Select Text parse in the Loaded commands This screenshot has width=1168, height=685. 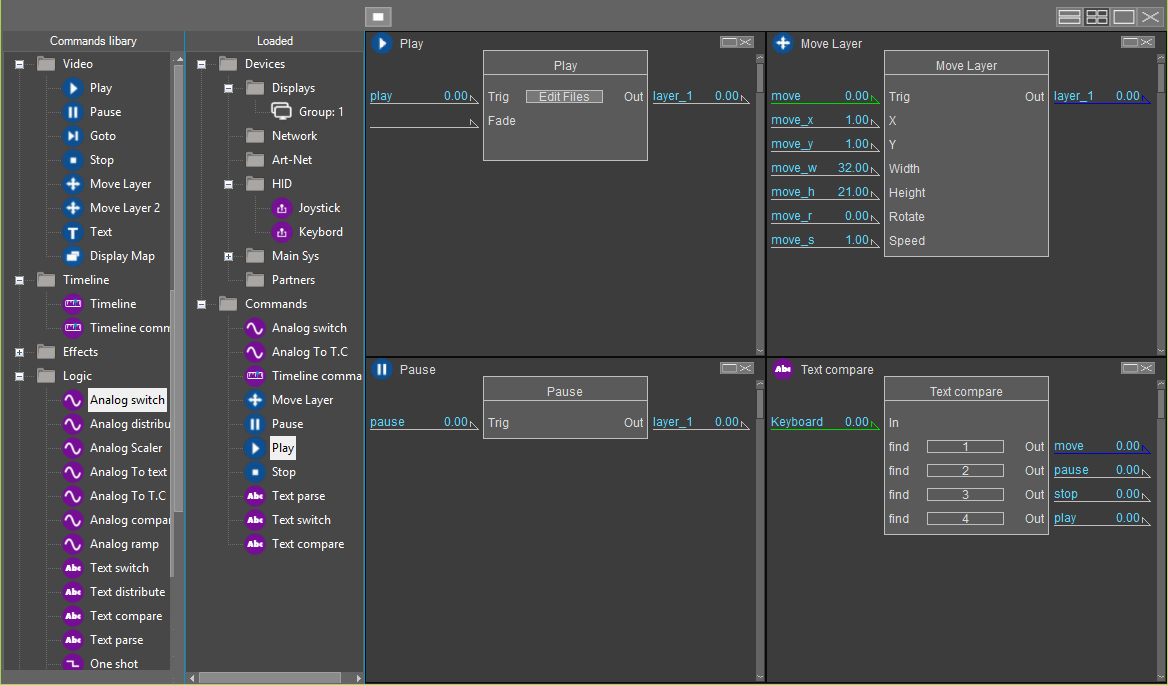(298, 496)
